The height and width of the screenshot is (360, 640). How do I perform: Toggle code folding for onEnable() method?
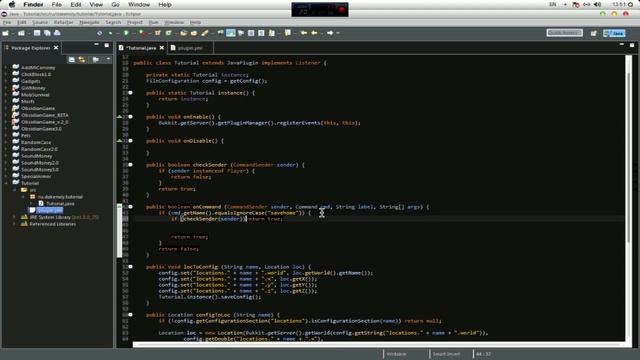pyautogui.click(x=131, y=117)
